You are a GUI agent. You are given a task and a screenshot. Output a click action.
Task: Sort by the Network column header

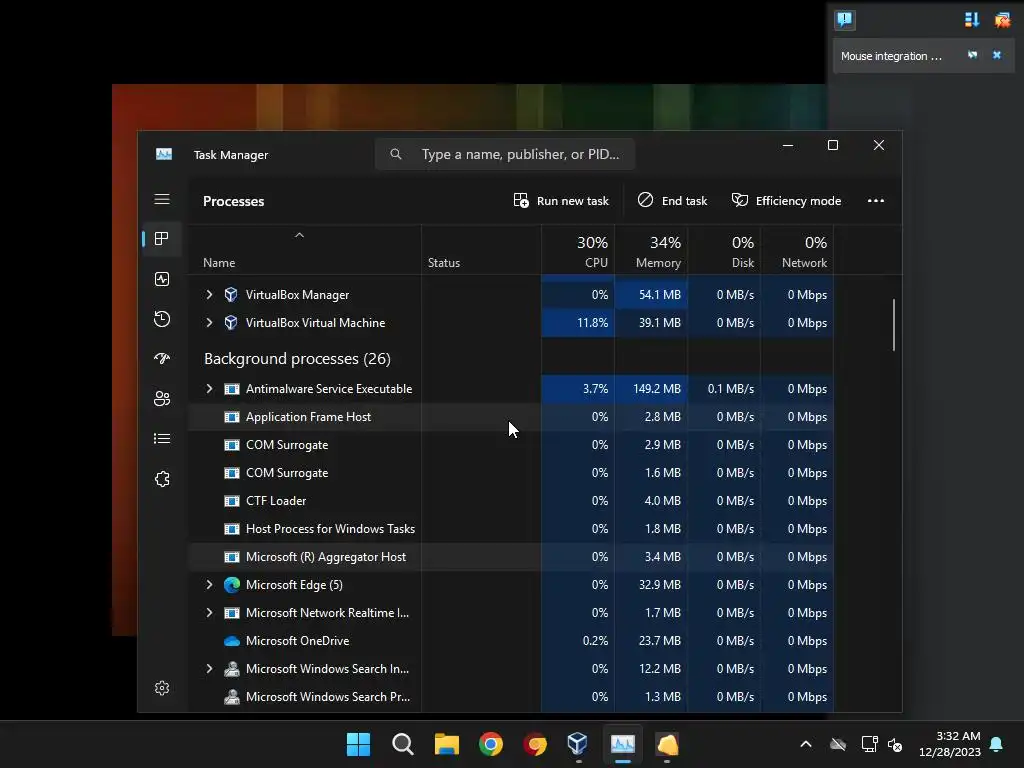tap(797, 251)
